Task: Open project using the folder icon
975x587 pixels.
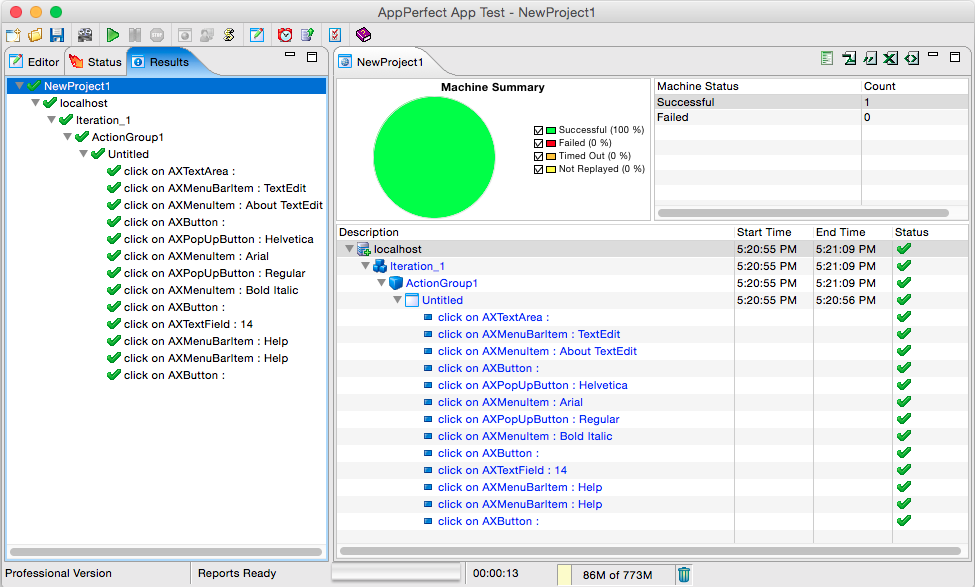Action: (x=35, y=35)
